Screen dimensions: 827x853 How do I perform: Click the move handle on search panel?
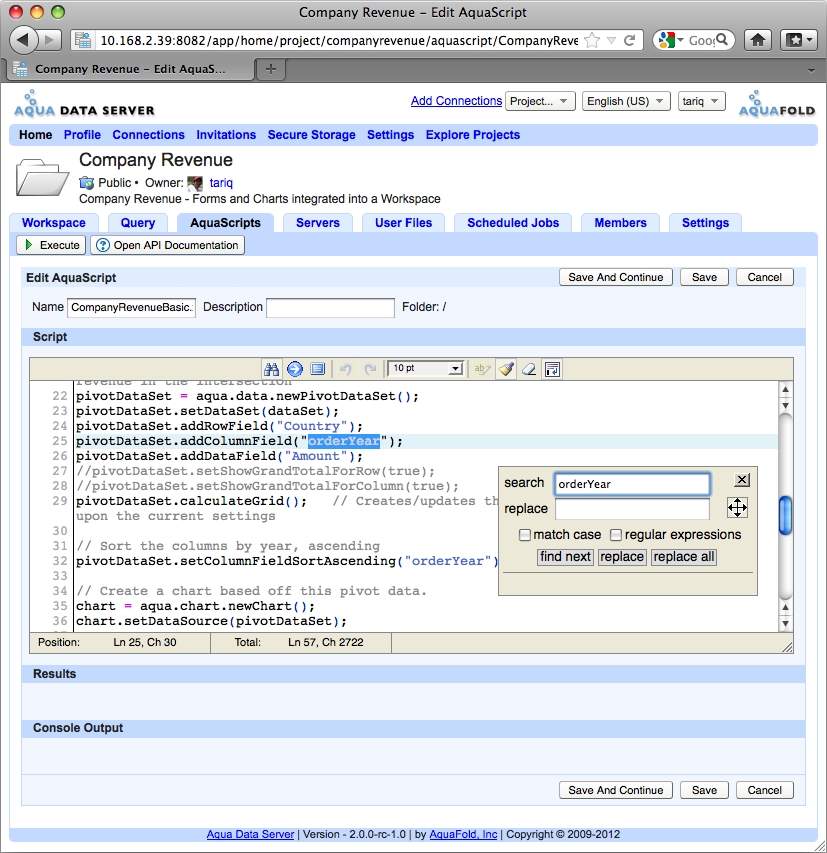pyautogui.click(x=737, y=508)
